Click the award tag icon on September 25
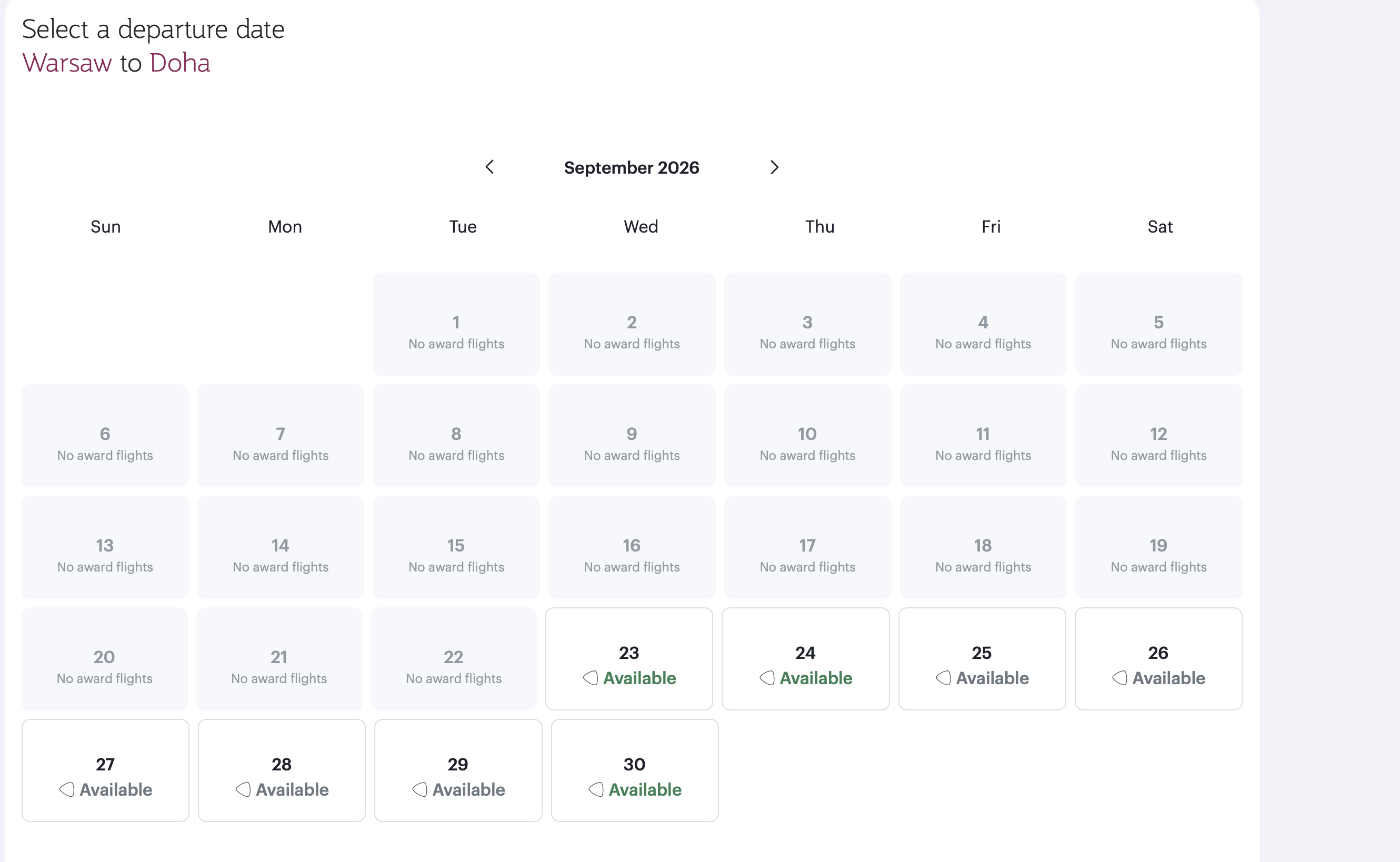 point(943,678)
